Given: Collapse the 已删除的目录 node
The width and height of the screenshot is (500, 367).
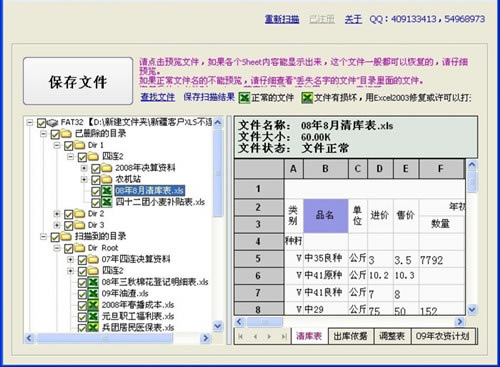Looking at the screenshot, I should 43,134.
